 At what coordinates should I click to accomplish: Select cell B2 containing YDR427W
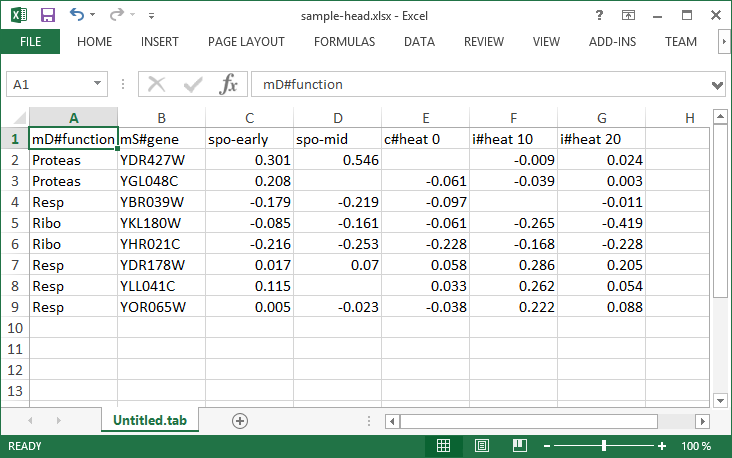(x=161, y=159)
